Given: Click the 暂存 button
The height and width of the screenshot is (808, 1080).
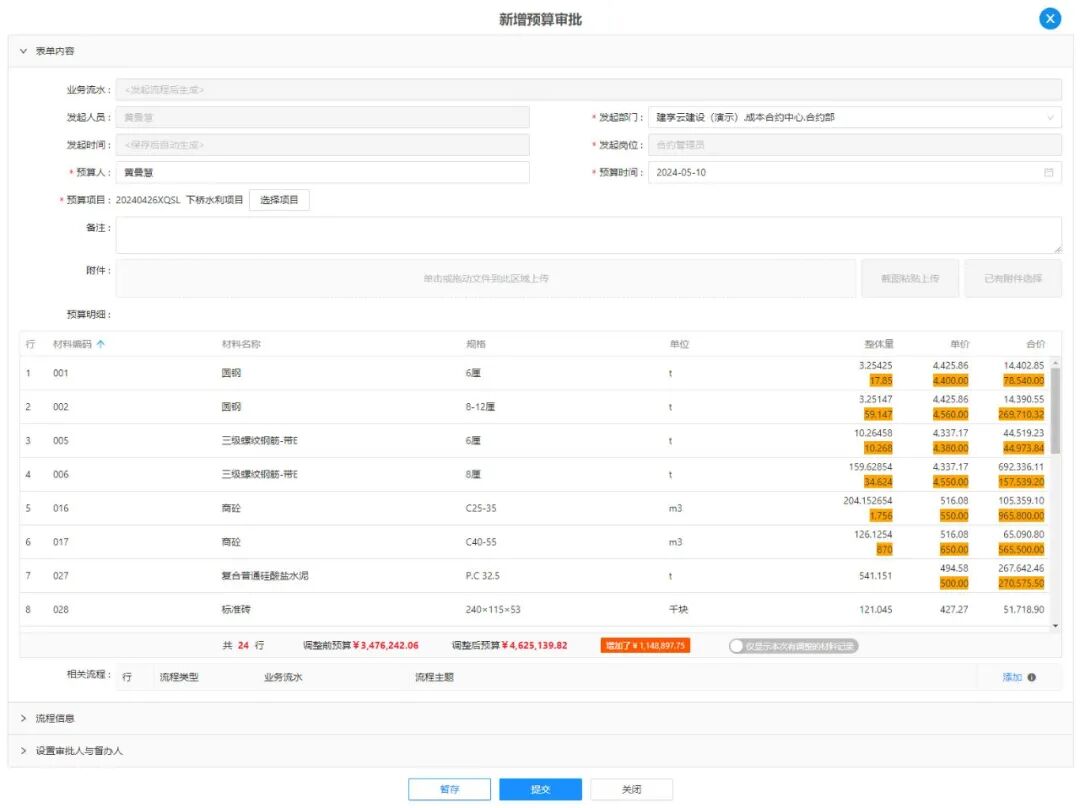Looking at the screenshot, I should tap(449, 790).
